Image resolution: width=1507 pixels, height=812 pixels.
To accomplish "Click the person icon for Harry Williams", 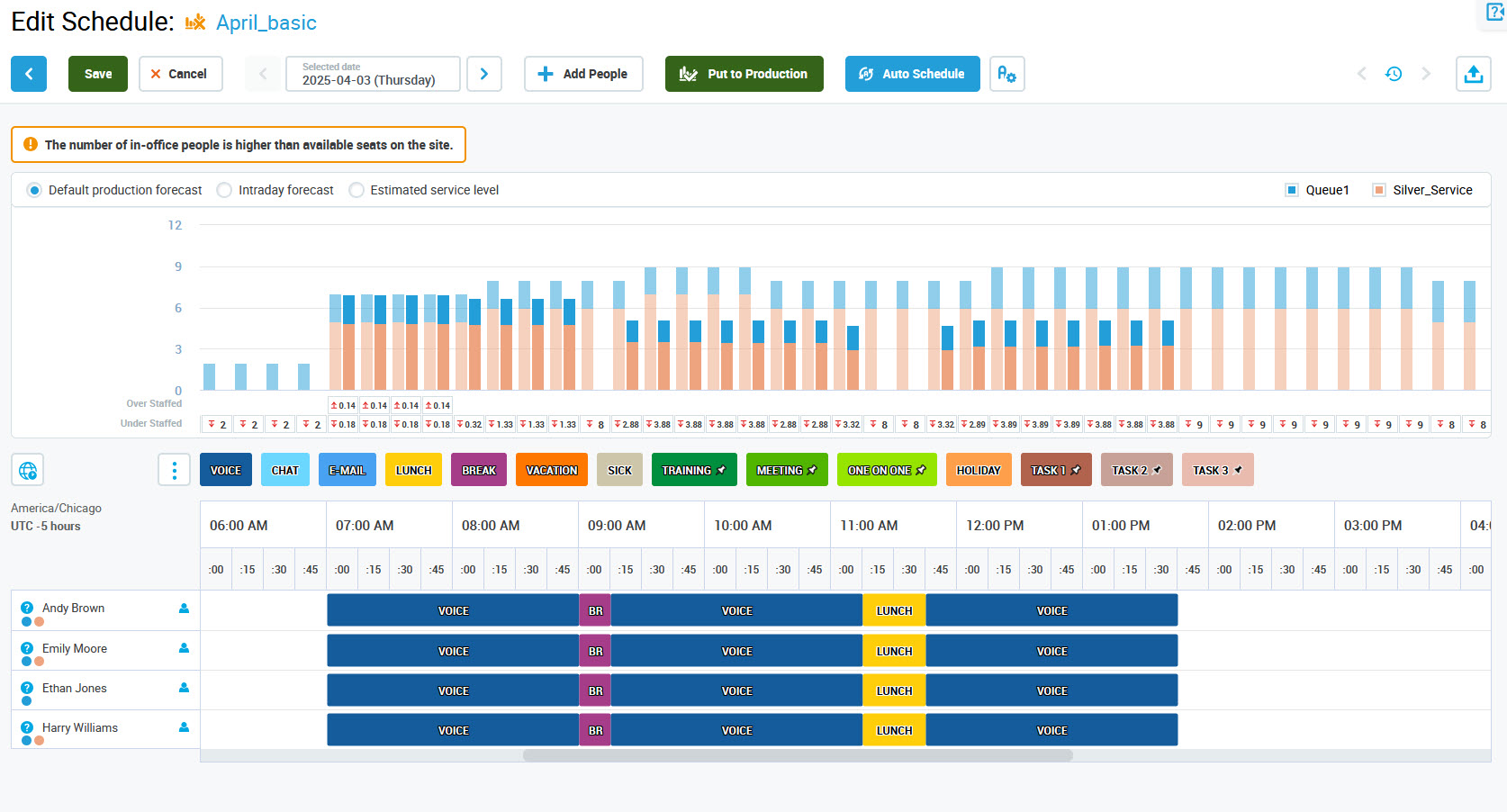I will [x=184, y=727].
